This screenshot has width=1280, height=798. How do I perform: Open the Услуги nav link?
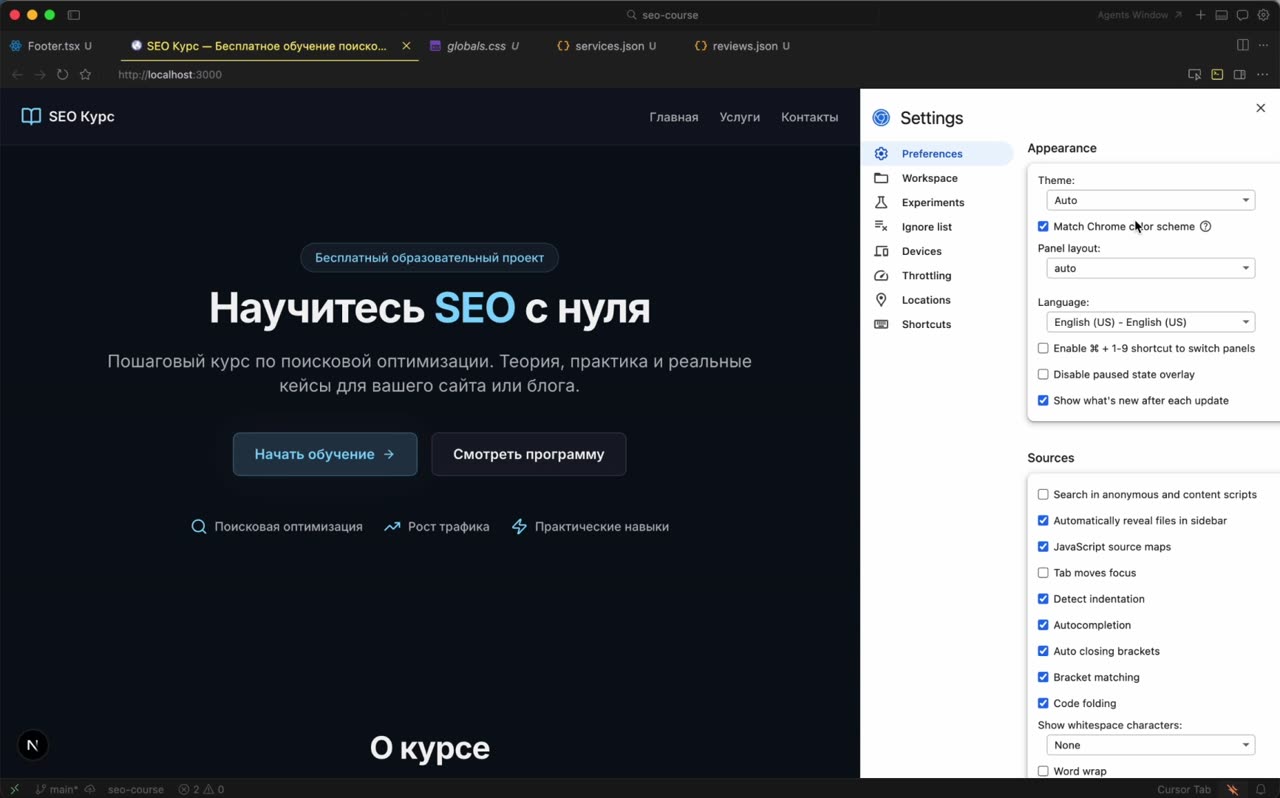click(x=740, y=117)
